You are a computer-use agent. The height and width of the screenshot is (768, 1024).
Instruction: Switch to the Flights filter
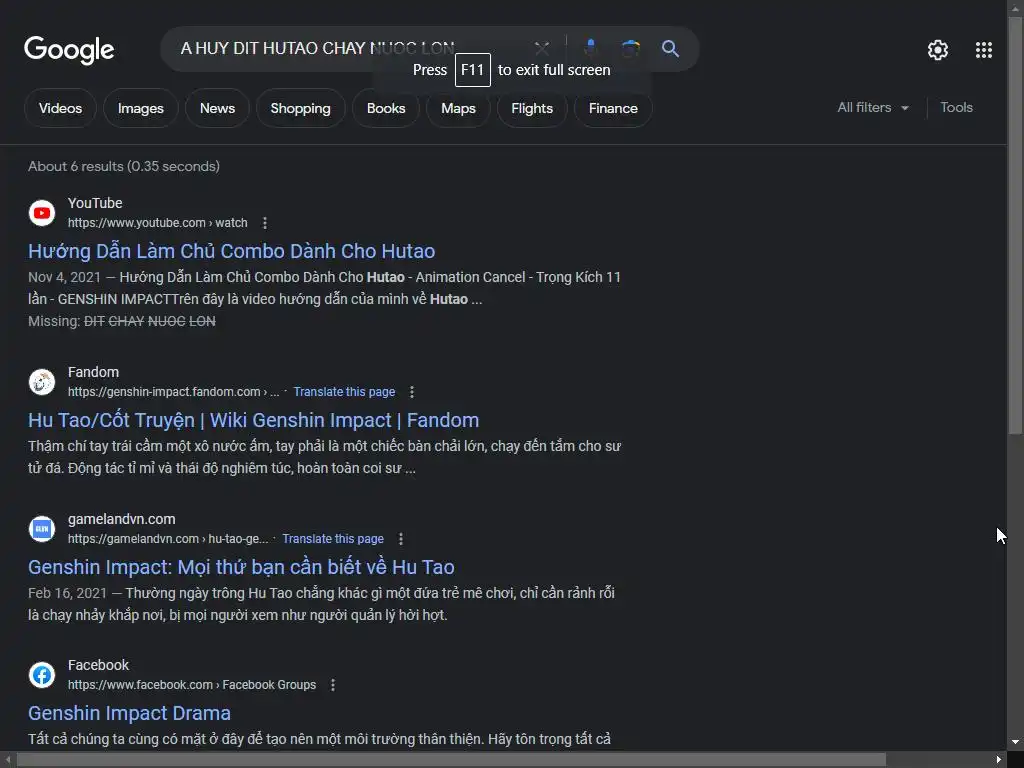click(532, 108)
